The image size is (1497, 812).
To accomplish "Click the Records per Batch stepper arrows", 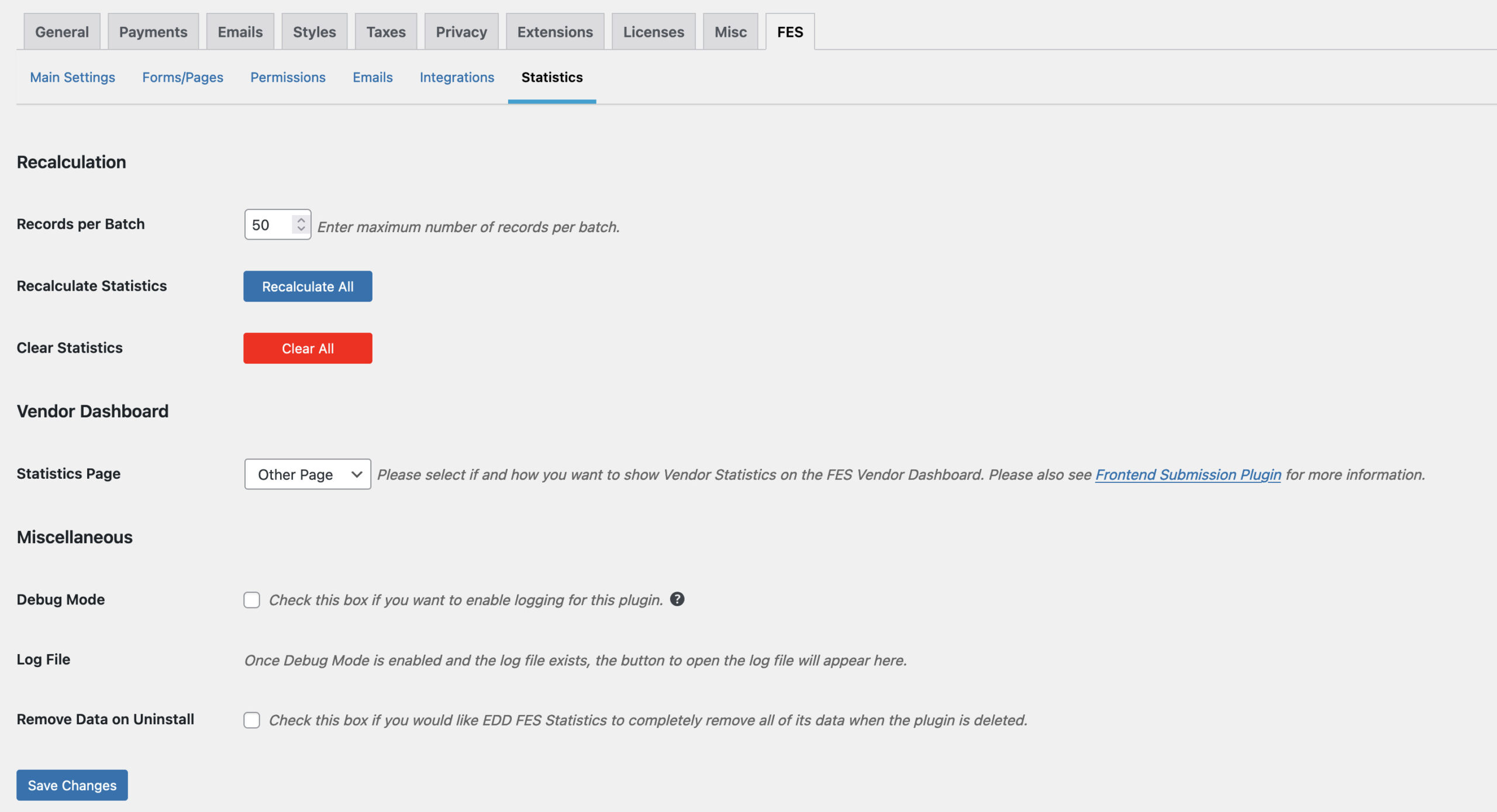I will [x=301, y=224].
